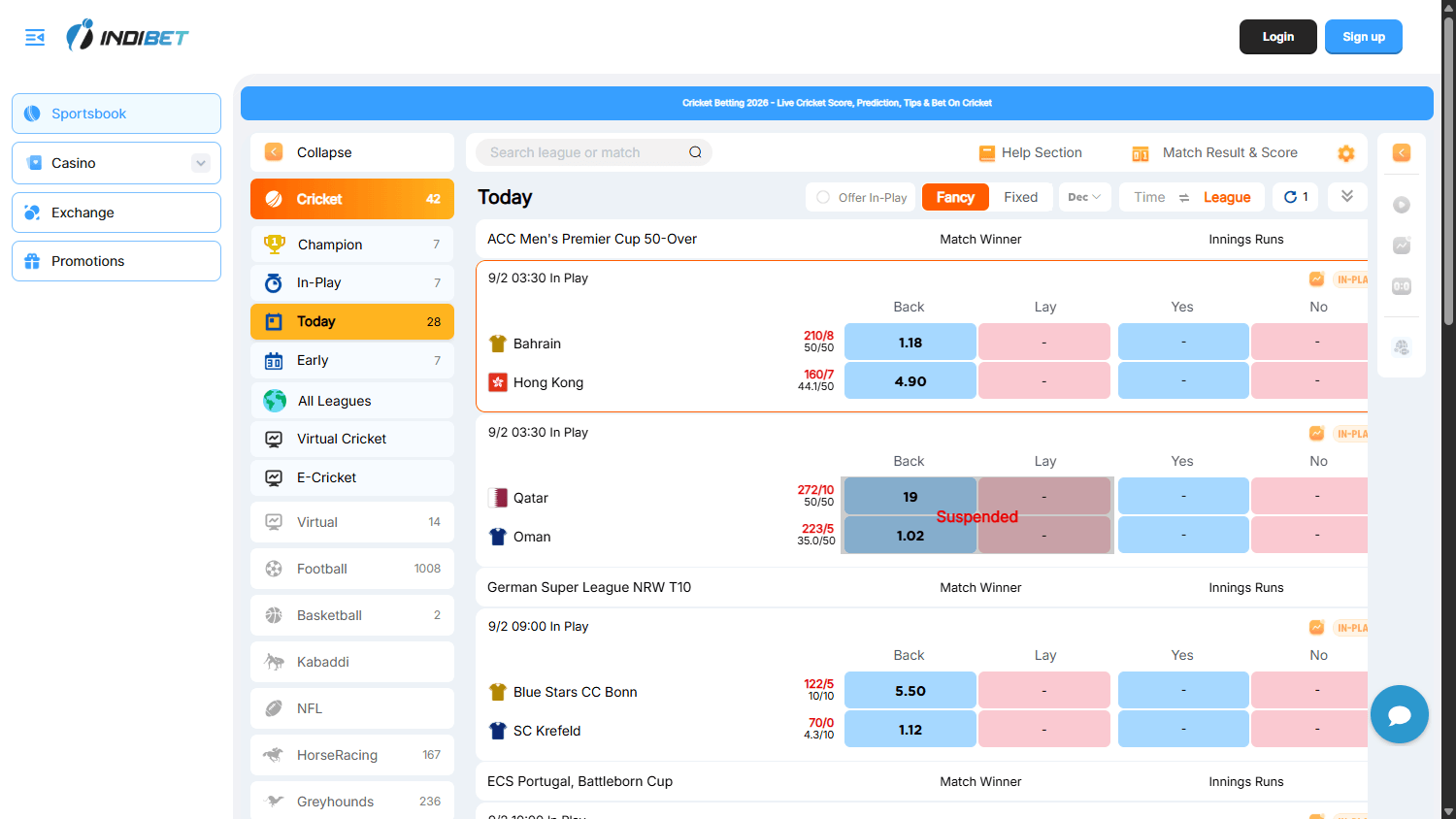Image resolution: width=1456 pixels, height=819 pixels.
Task: Open the live chat bubble
Action: 1400,714
